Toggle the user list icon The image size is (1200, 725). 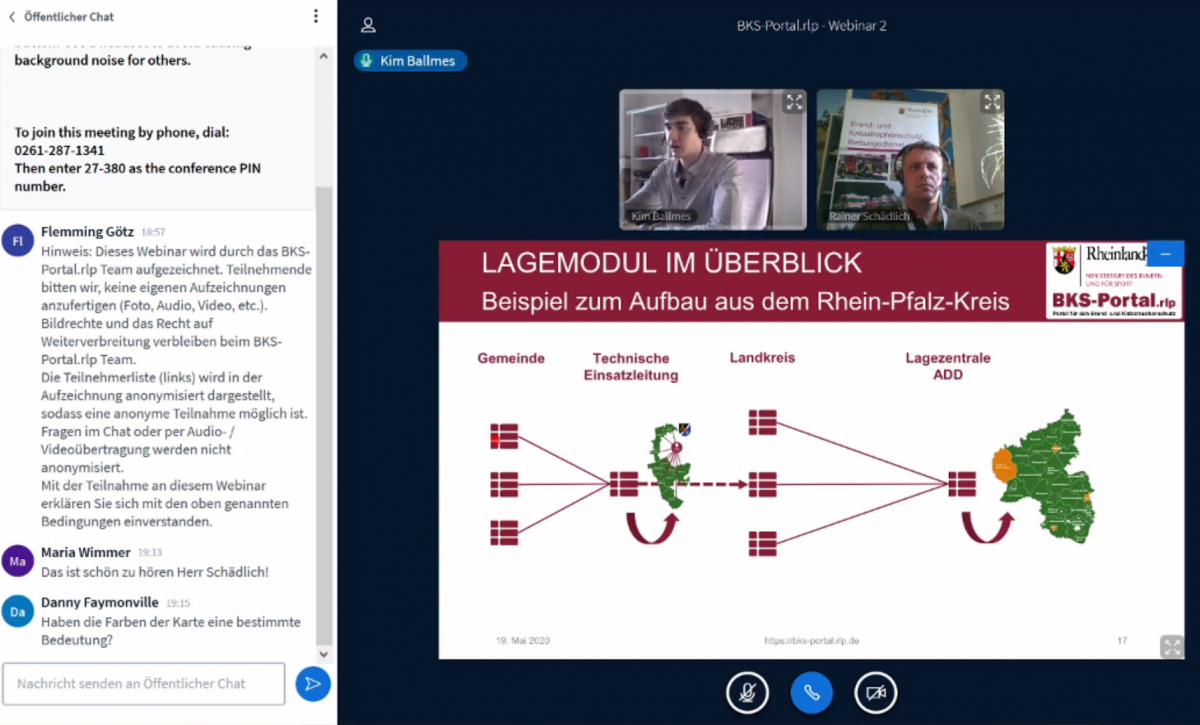(368, 25)
